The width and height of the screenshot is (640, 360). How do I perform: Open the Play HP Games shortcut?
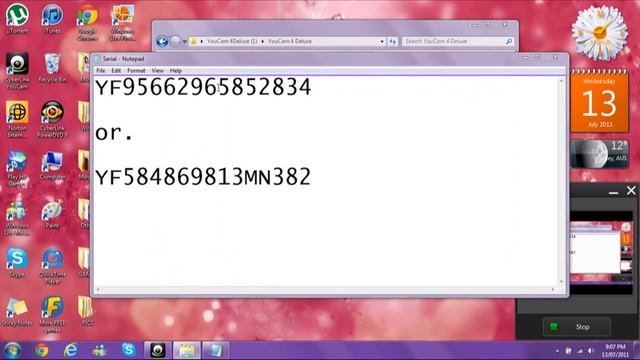pyautogui.click(x=17, y=168)
